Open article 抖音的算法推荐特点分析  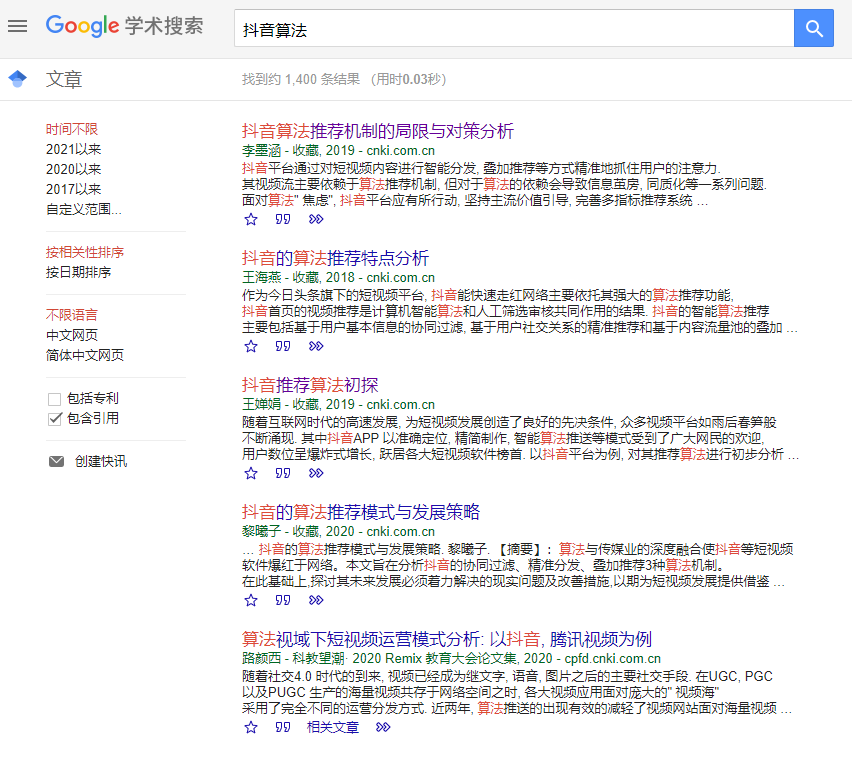335,258
